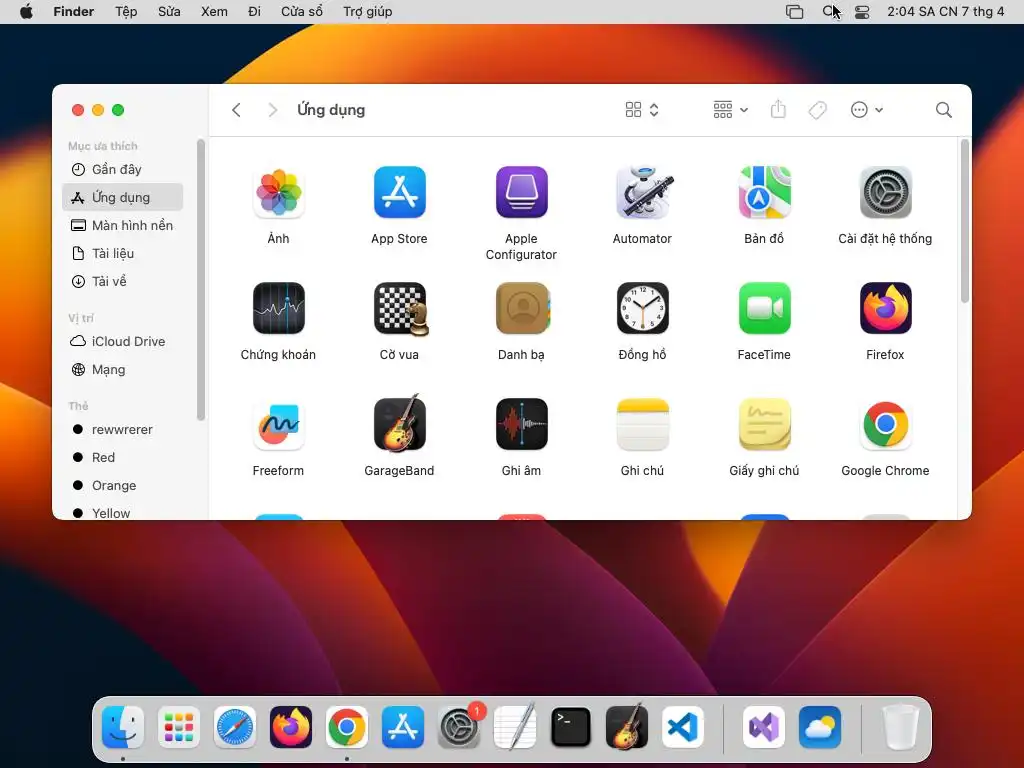Image resolution: width=1024 pixels, height=768 pixels.
Task: Select iCloud Drive in the sidebar
Action: pos(123,342)
